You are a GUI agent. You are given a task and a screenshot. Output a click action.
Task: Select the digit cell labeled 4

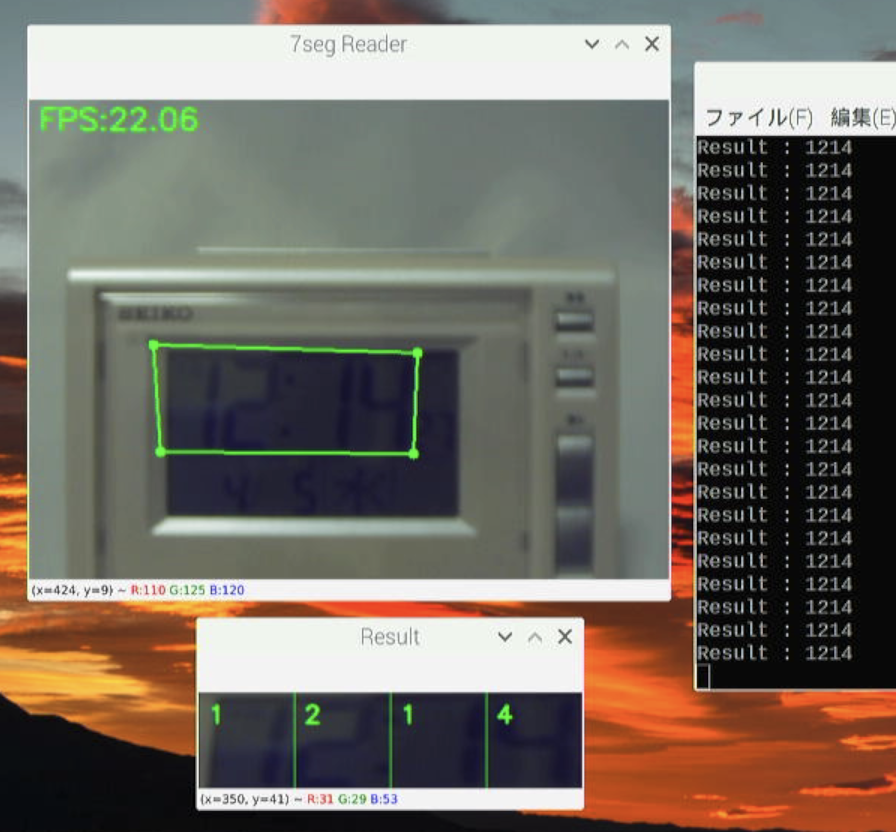click(x=535, y=740)
